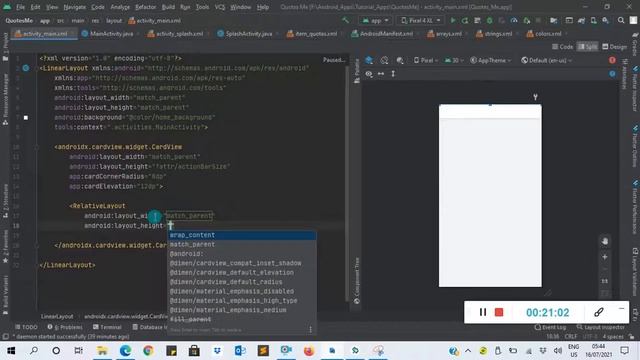This screenshot has width=640, height=360.
Task: Run the app with the green play icon
Action: point(453,20)
